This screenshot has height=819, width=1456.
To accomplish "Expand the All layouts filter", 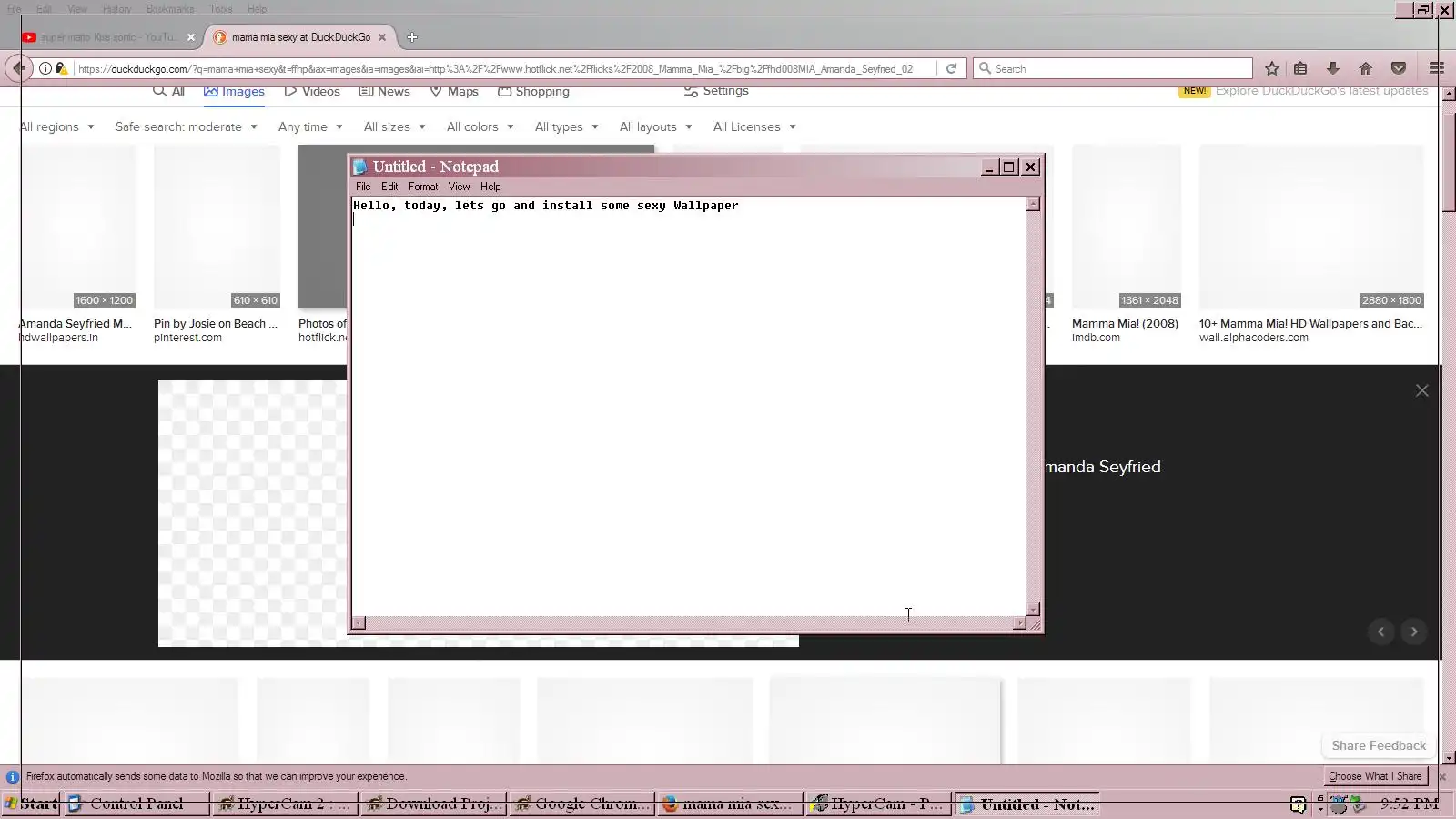I will coord(656,126).
